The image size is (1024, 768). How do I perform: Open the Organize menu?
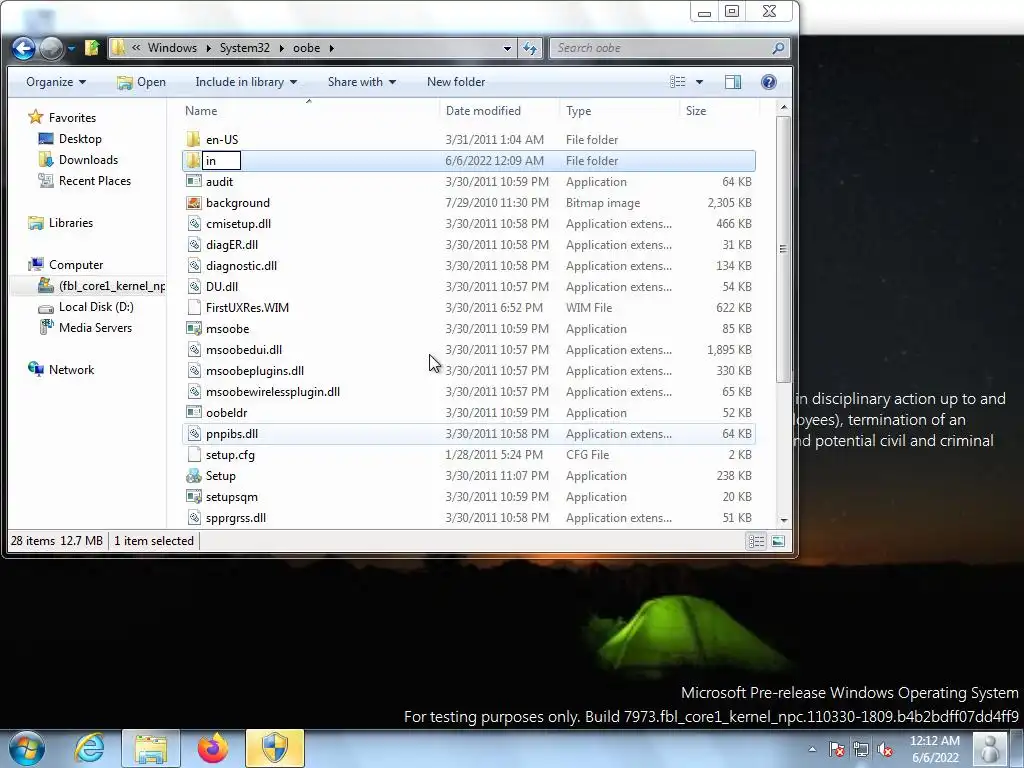(56, 82)
